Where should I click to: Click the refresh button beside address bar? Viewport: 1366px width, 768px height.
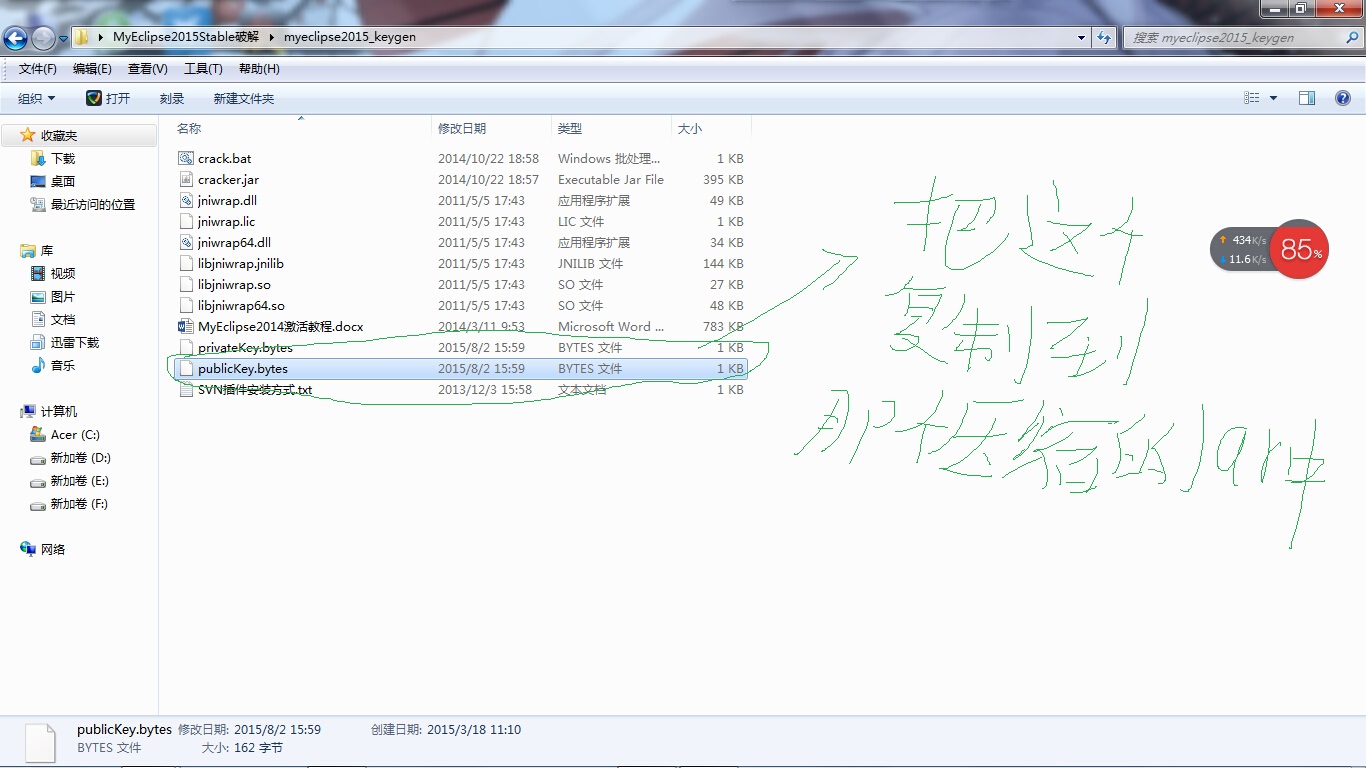(x=1104, y=37)
